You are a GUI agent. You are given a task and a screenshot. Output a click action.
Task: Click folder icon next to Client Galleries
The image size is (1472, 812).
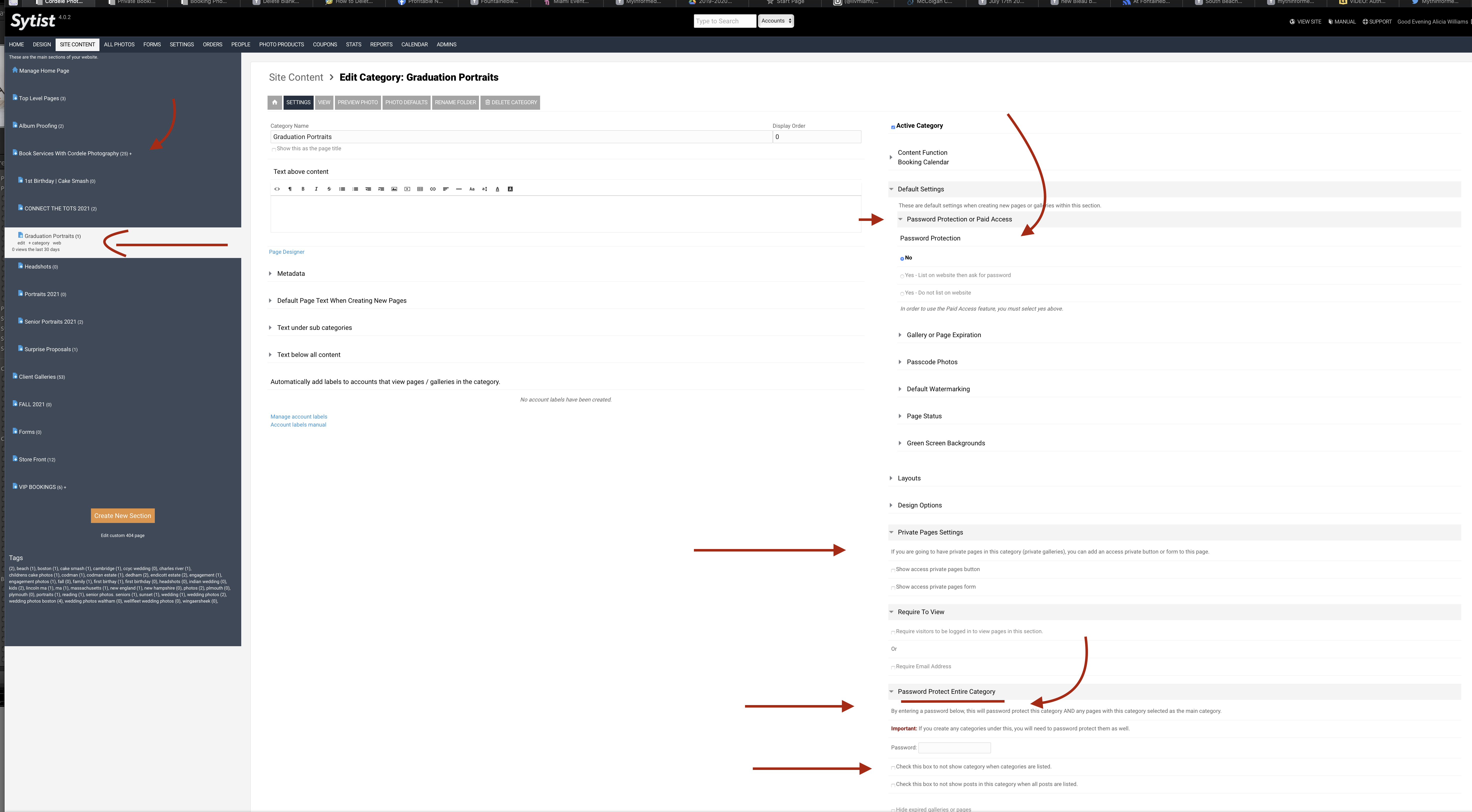pos(15,376)
